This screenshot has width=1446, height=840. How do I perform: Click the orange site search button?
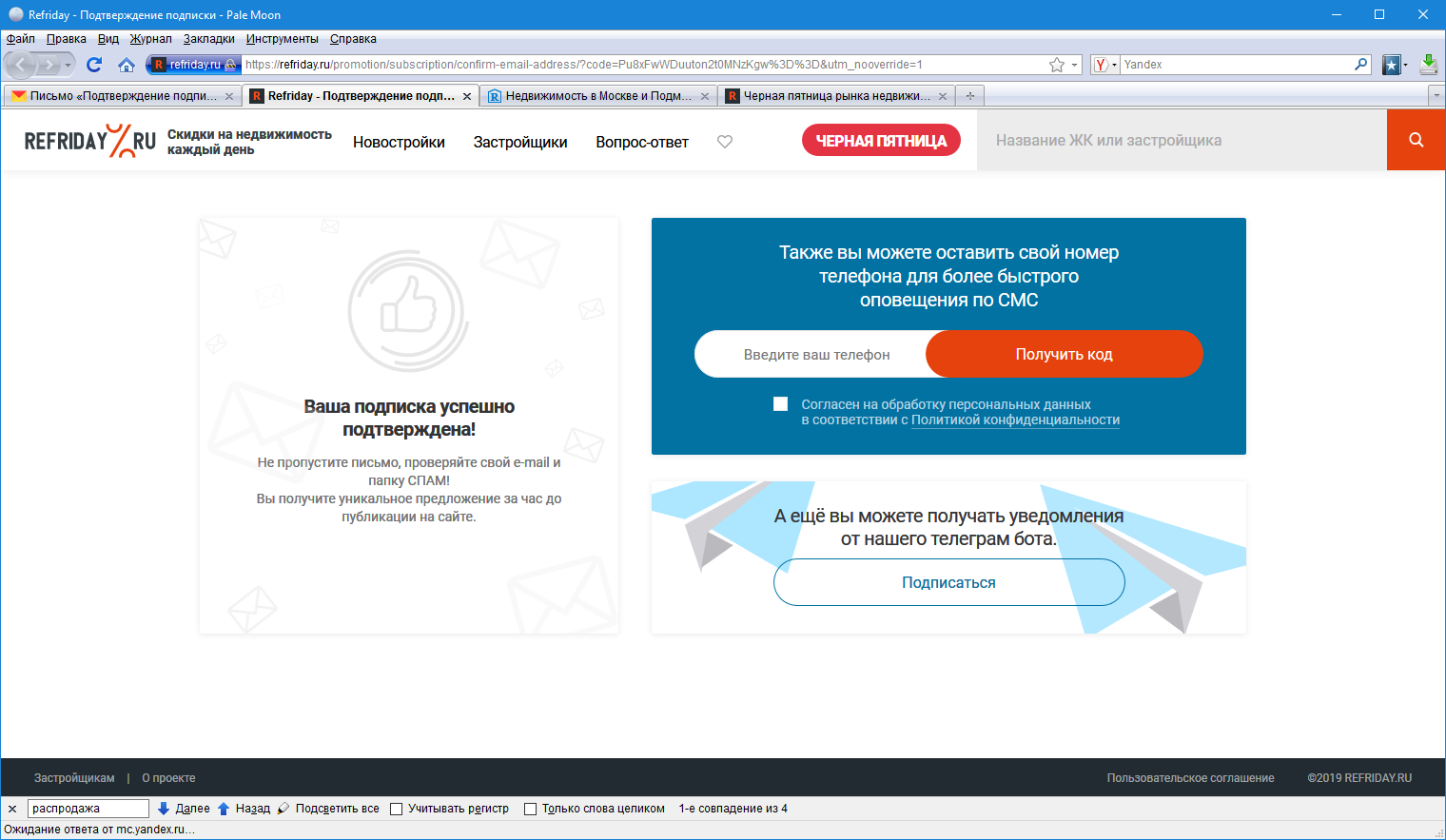click(1417, 140)
